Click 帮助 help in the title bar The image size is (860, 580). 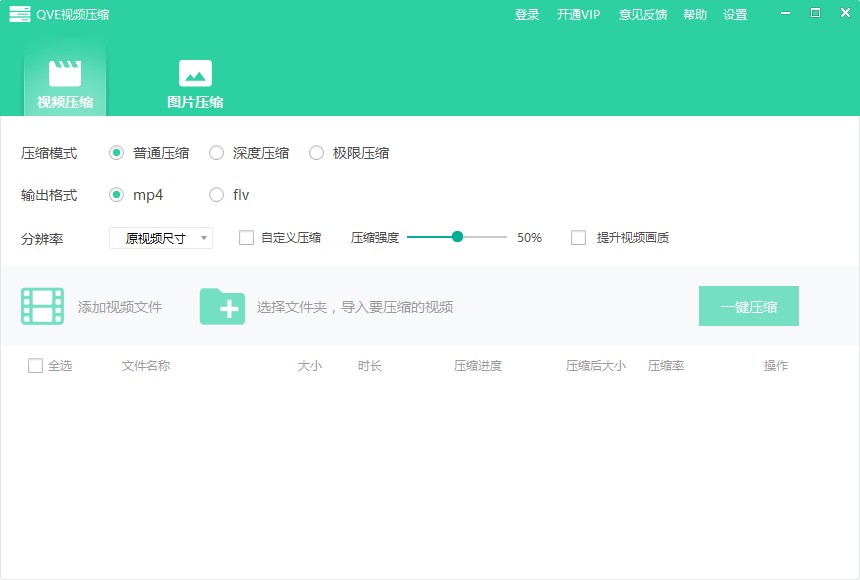(694, 14)
